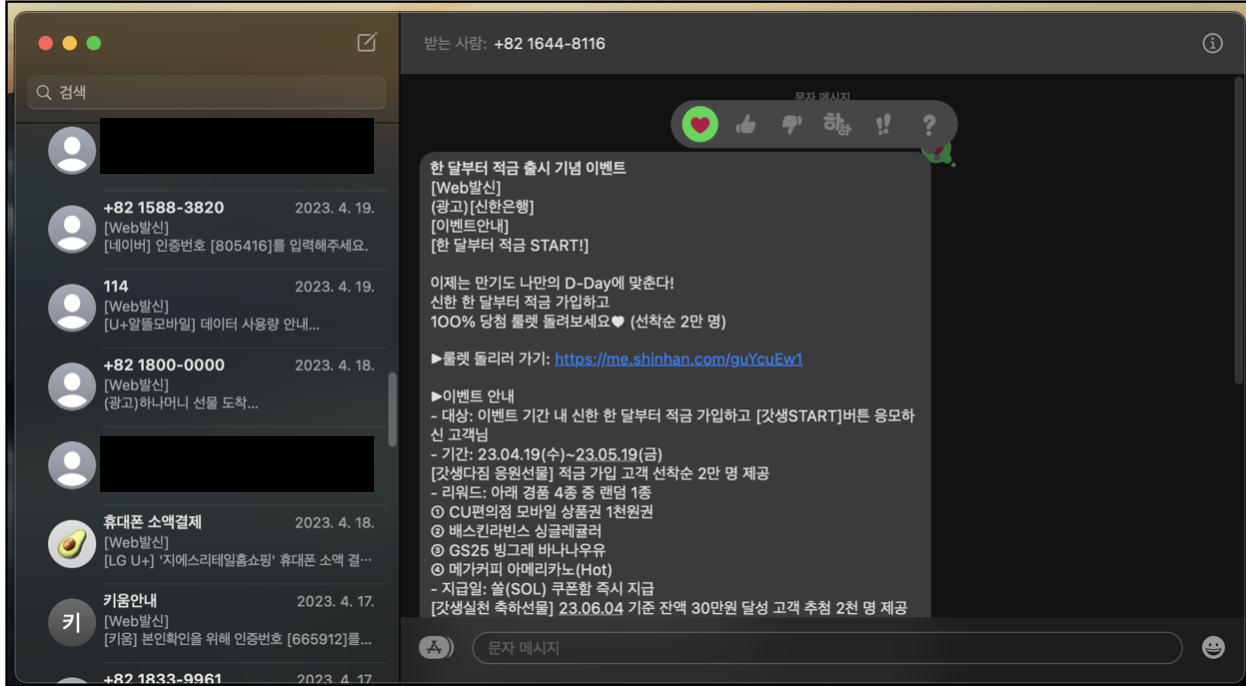Viewport: 1246px width, 686px height.
Task: Click avocado avatar of 휴대폰 소액결제
Action: 72,544
